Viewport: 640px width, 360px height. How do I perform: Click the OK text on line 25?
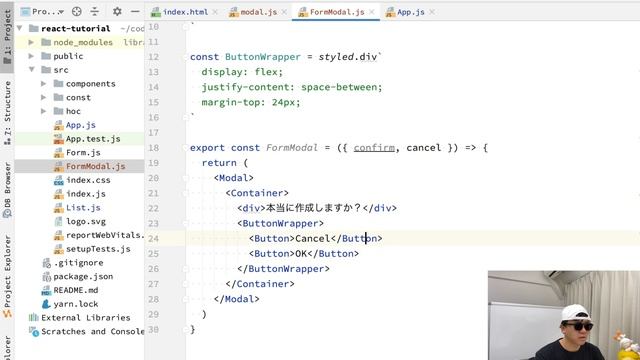(x=301, y=253)
